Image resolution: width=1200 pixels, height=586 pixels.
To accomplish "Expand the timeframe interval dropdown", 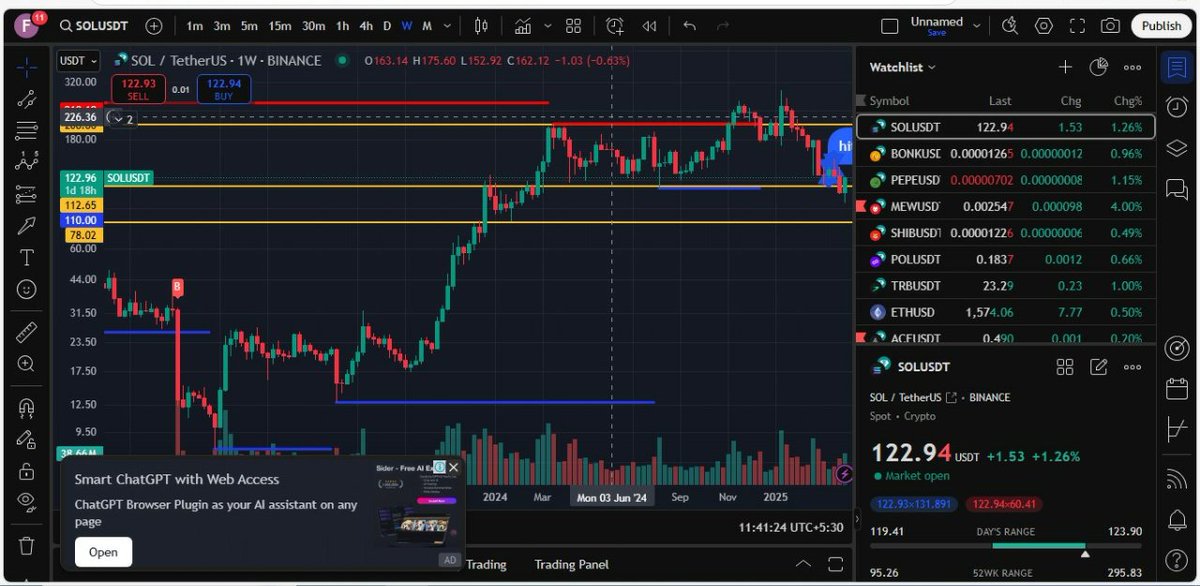I will [447, 26].
